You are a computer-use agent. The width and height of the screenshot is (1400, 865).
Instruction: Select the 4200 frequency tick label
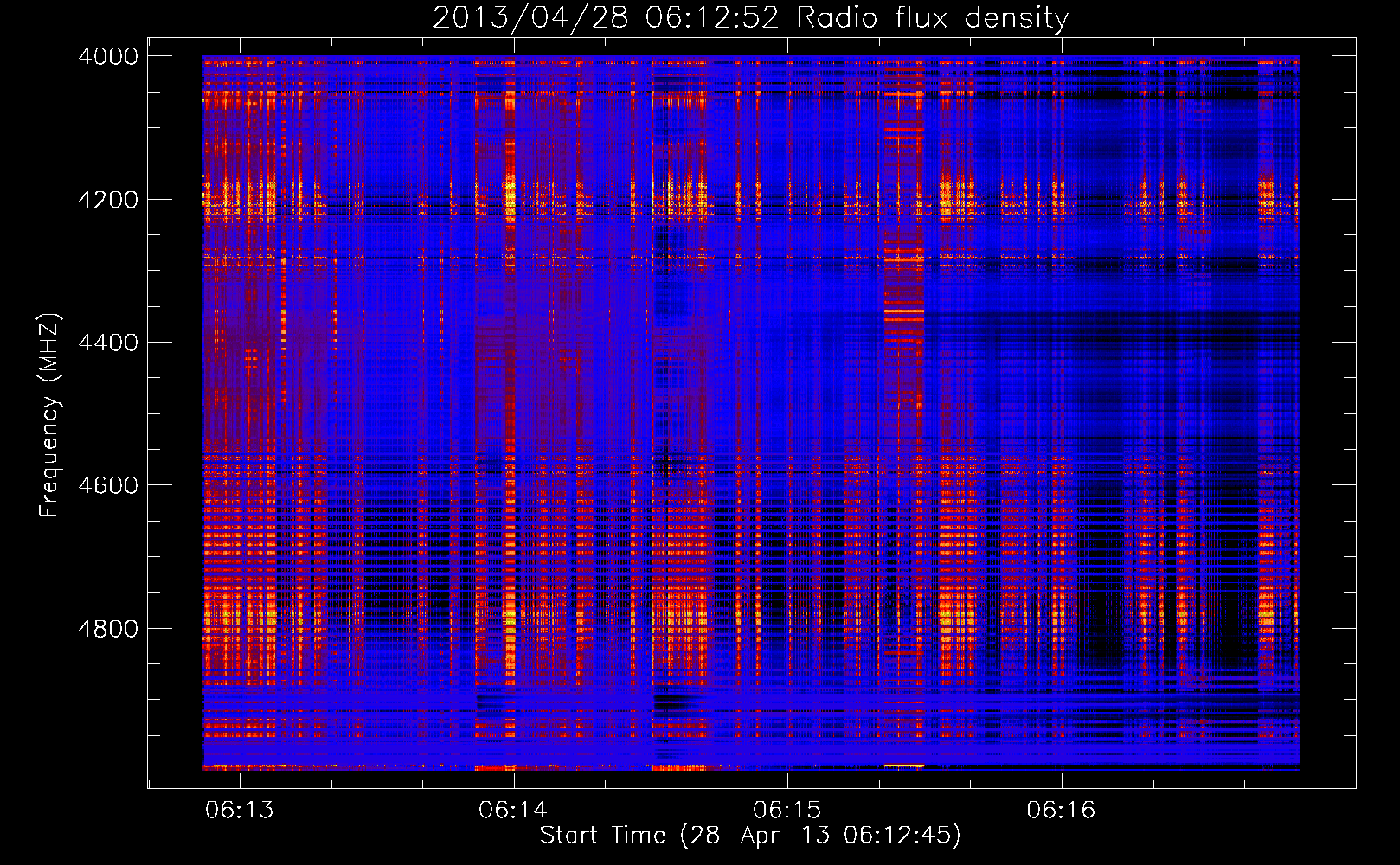point(108,199)
